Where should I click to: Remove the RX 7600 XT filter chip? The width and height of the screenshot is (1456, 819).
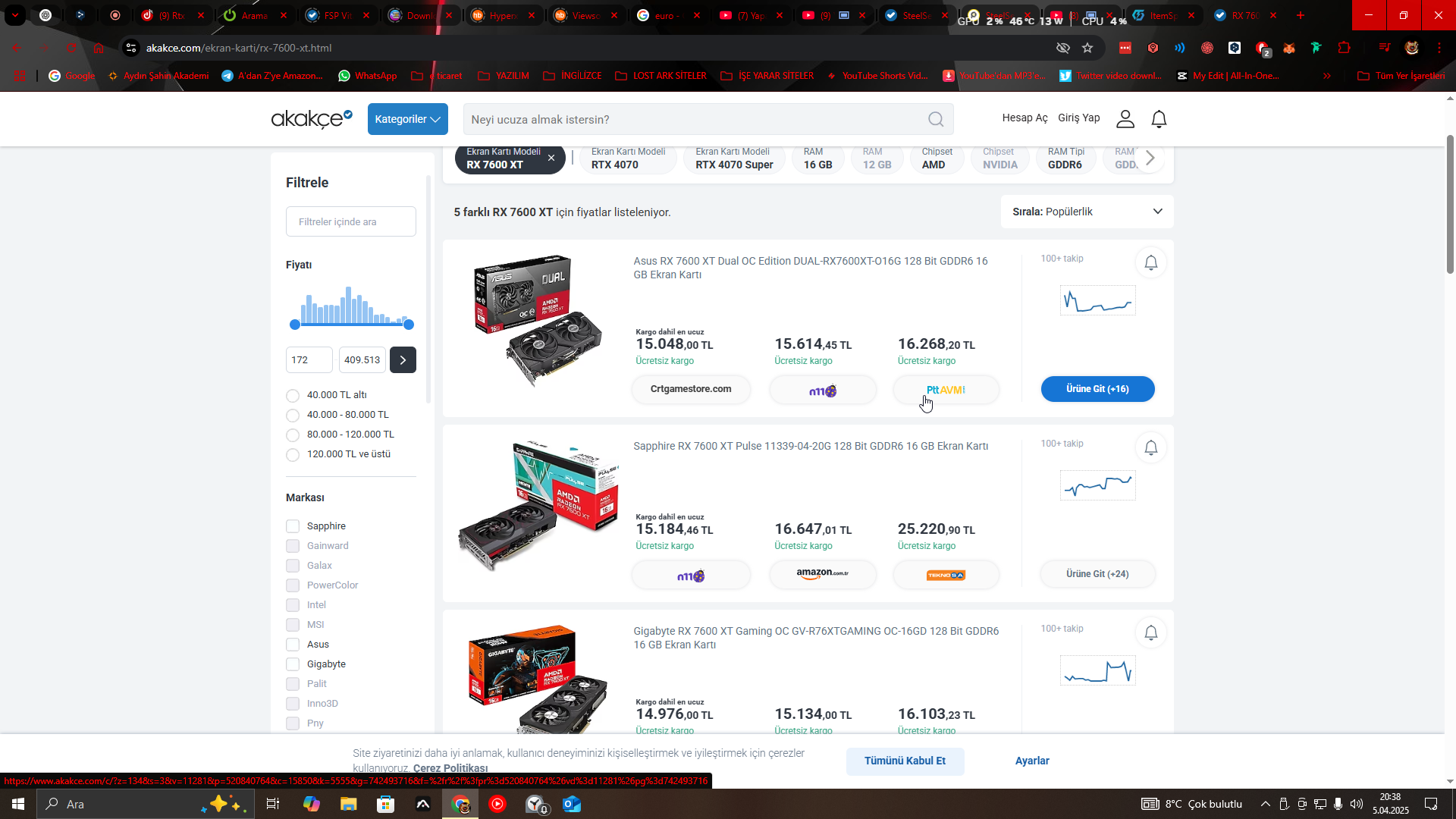click(551, 158)
